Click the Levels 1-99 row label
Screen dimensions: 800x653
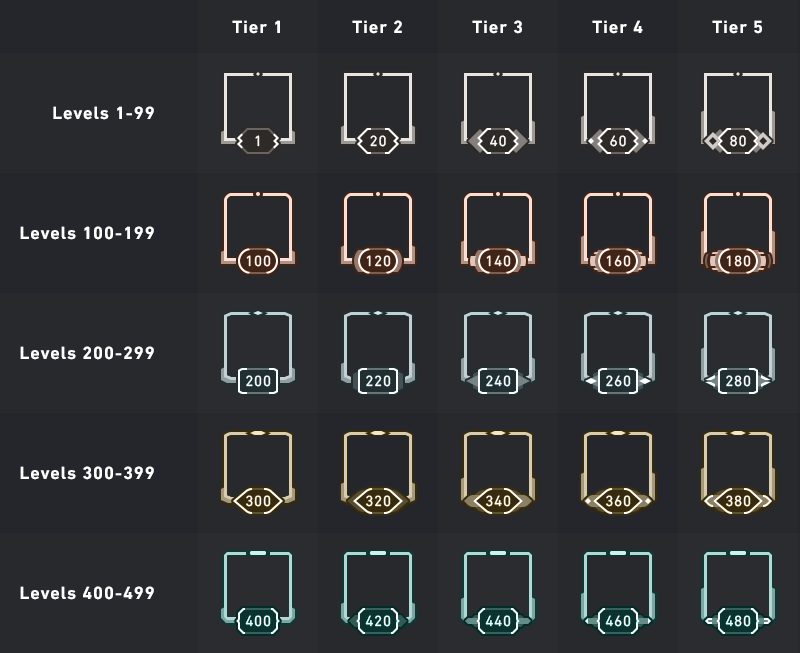click(103, 113)
